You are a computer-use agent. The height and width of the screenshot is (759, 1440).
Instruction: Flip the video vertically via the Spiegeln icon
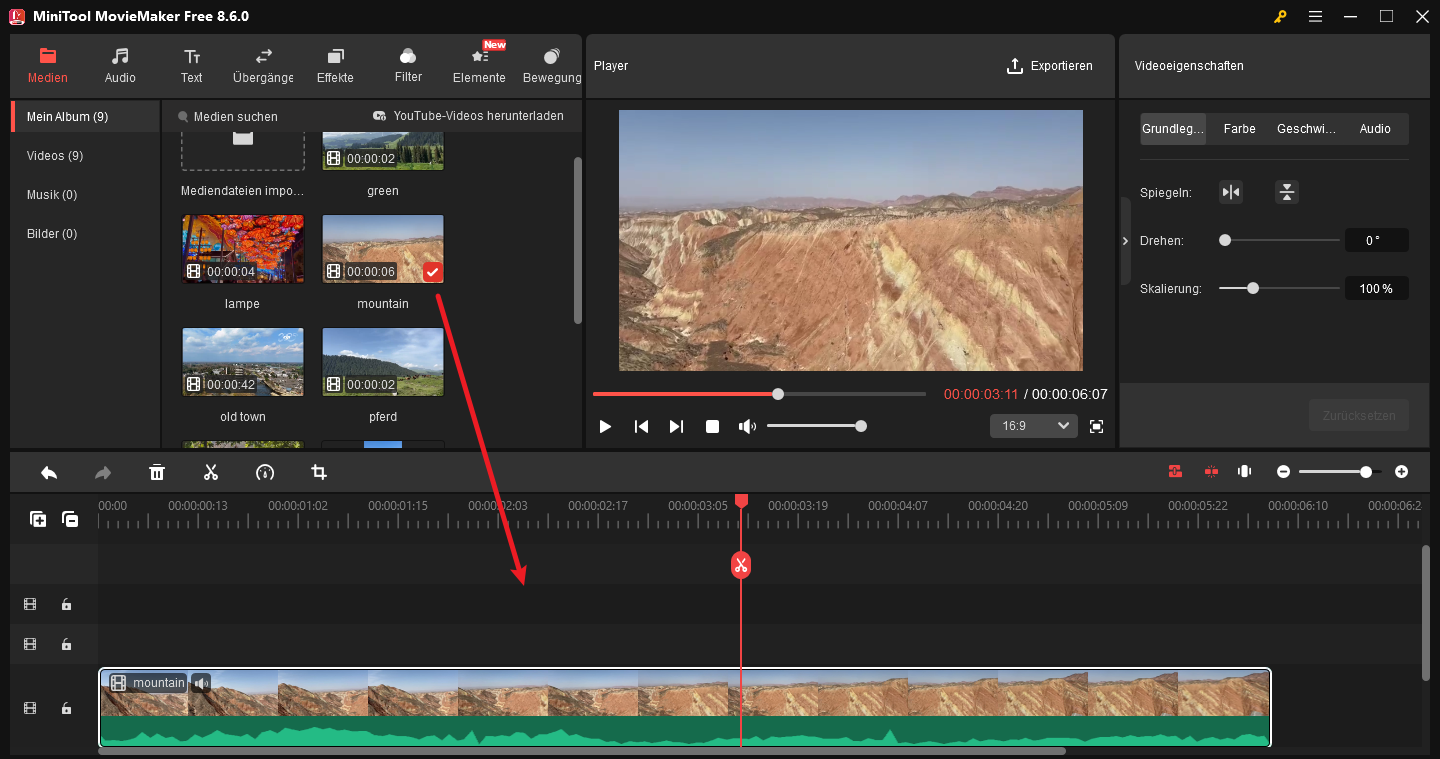point(1286,191)
